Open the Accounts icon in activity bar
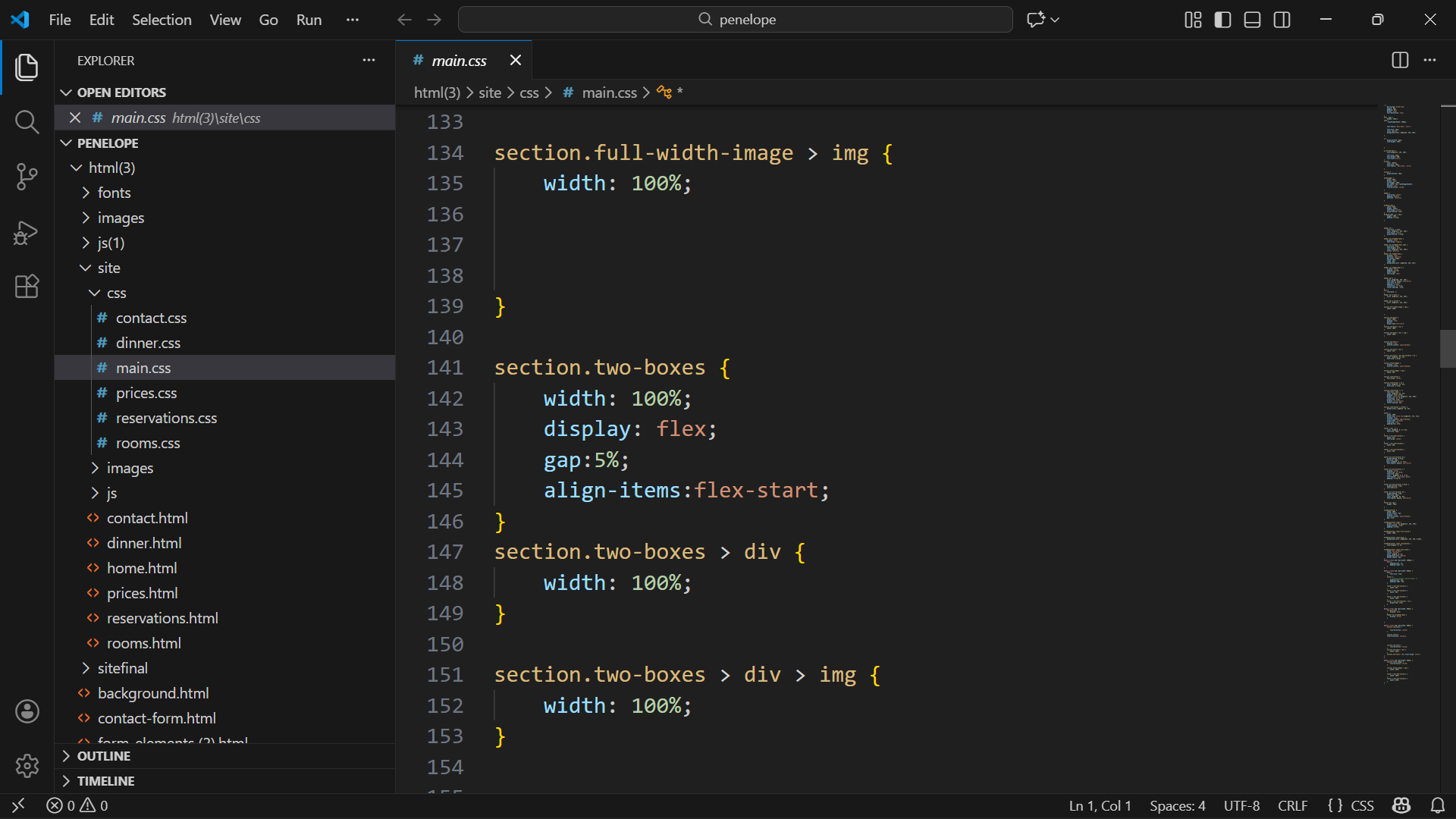The width and height of the screenshot is (1456, 819). [x=27, y=711]
